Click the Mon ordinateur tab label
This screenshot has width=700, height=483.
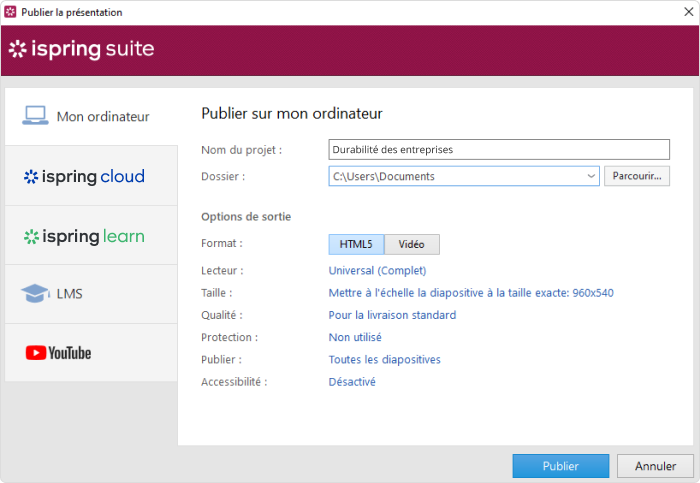(103, 117)
